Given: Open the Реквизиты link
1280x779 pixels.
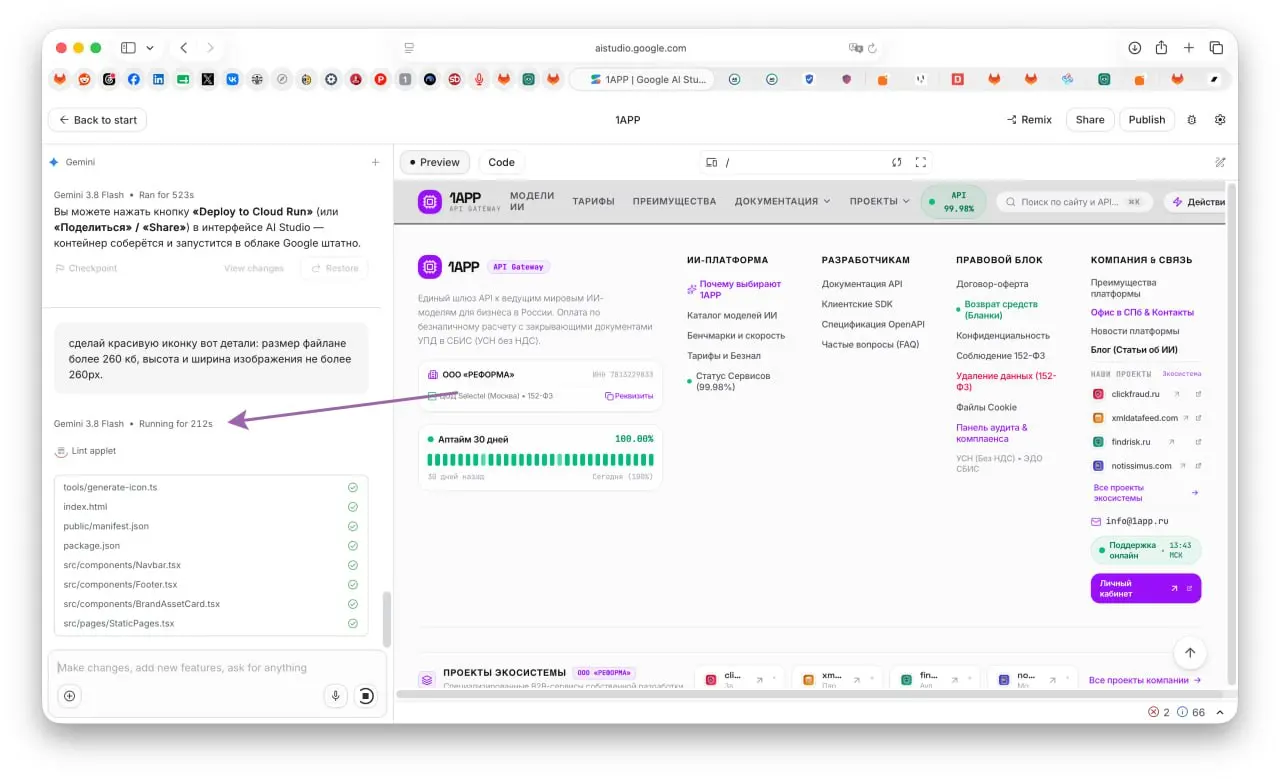Looking at the screenshot, I should [628, 396].
